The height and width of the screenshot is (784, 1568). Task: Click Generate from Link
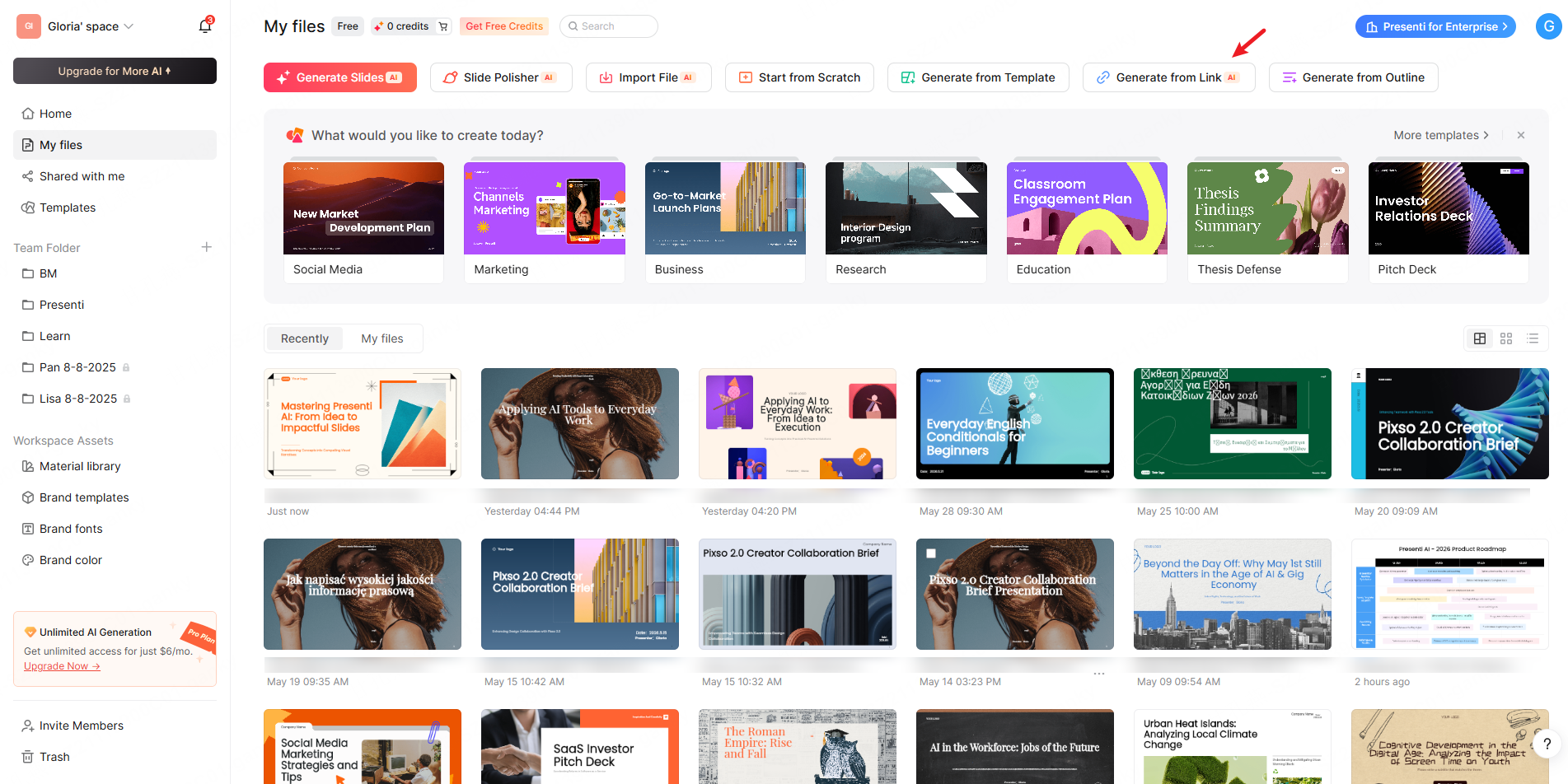(x=1168, y=77)
